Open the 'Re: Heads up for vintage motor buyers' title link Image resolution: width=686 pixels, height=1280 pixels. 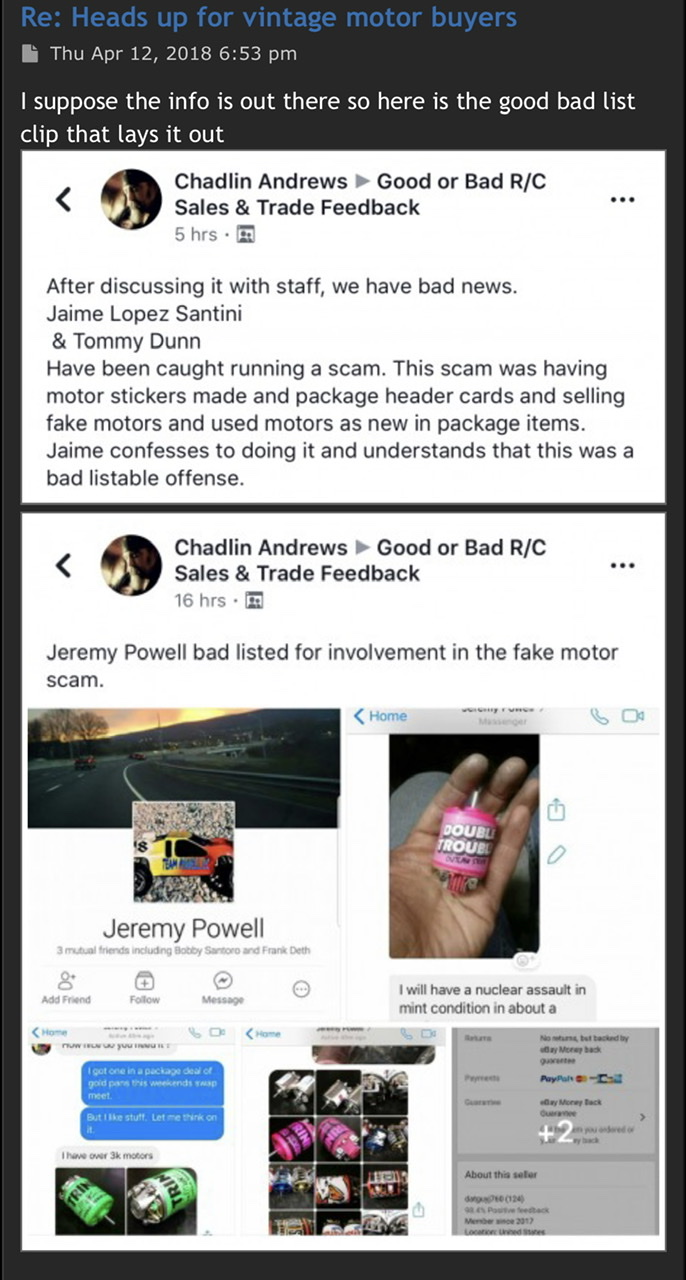[269, 17]
